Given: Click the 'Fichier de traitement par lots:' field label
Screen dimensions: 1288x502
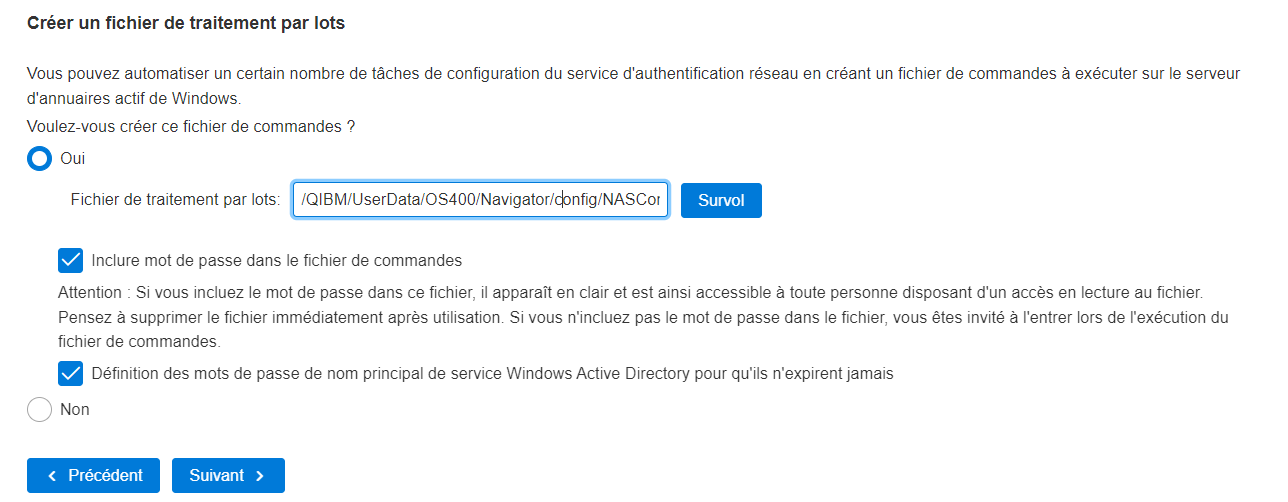Looking at the screenshot, I should [x=175, y=200].
